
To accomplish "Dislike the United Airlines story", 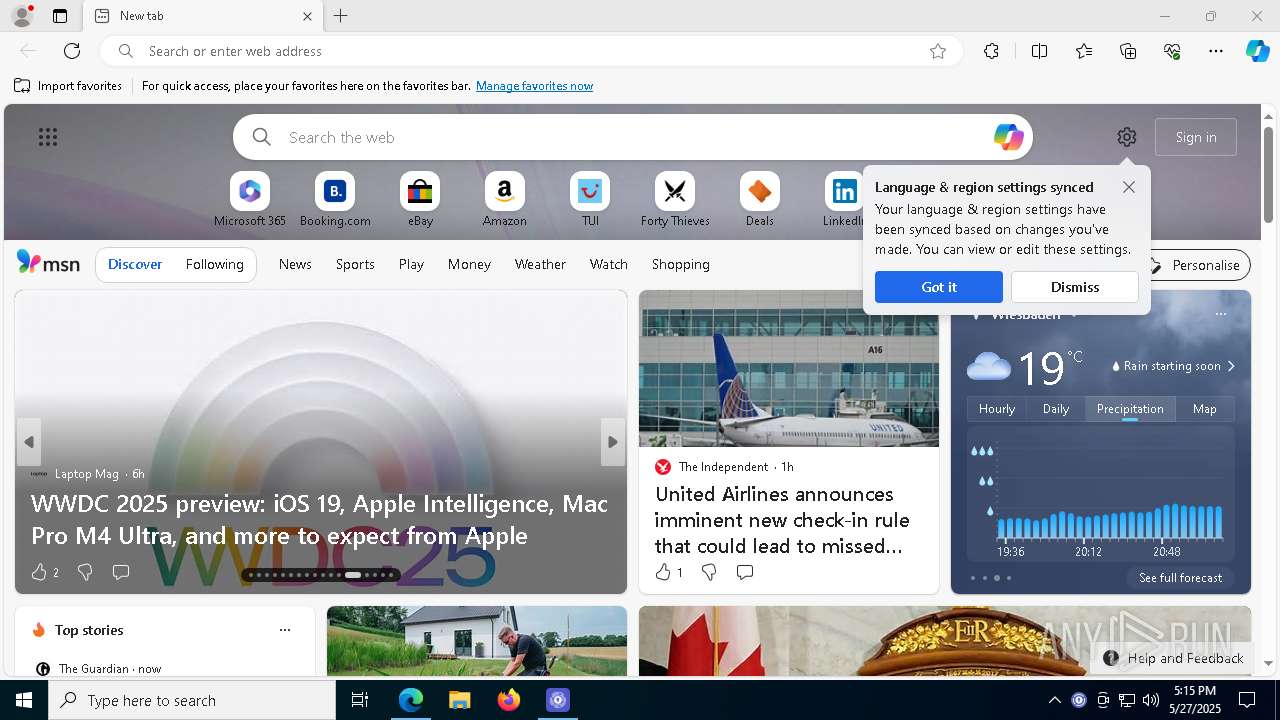I will pyautogui.click(x=709, y=572).
